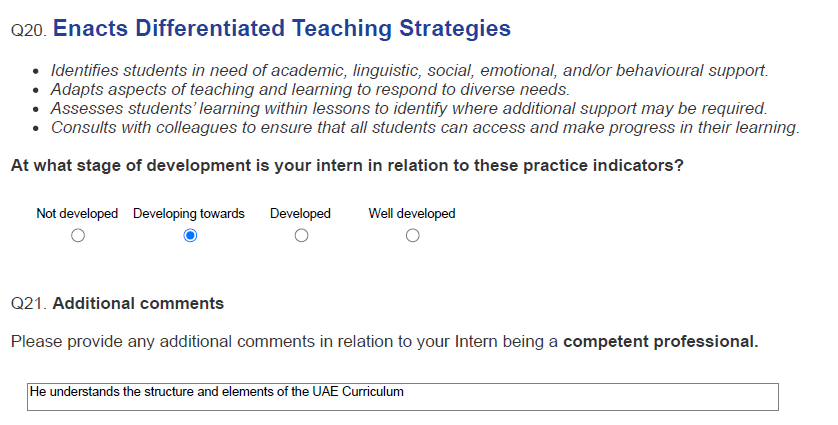Click the 'Well developed' column label
Screen dimensions: 838x425
tap(412, 213)
